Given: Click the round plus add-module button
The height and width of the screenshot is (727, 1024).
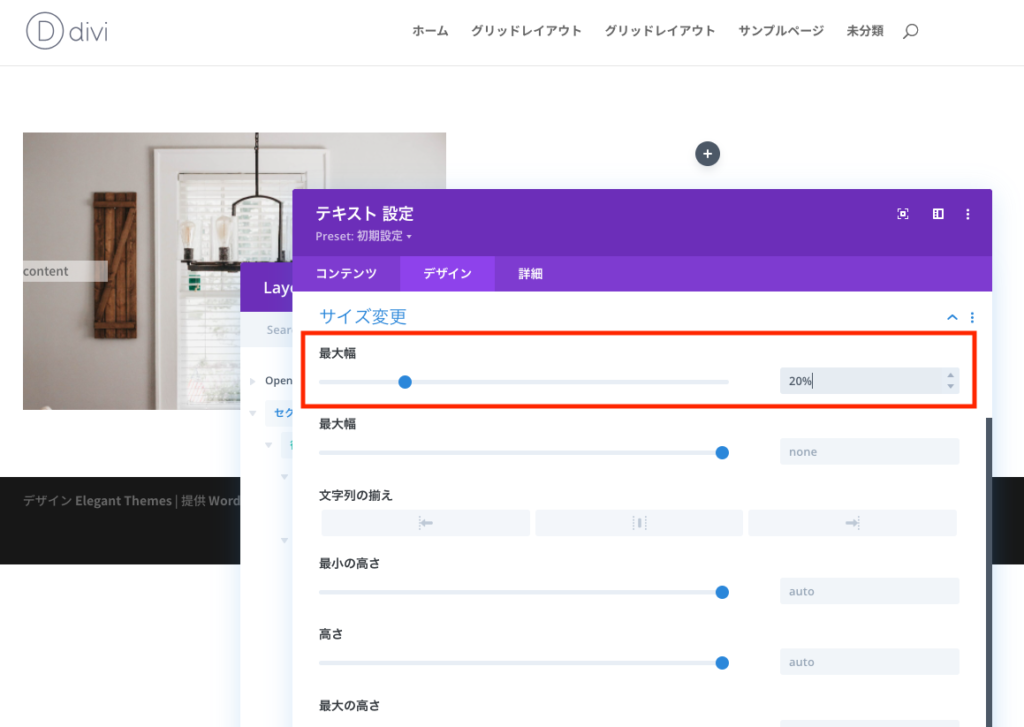Looking at the screenshot, I should tap(708, 154).
